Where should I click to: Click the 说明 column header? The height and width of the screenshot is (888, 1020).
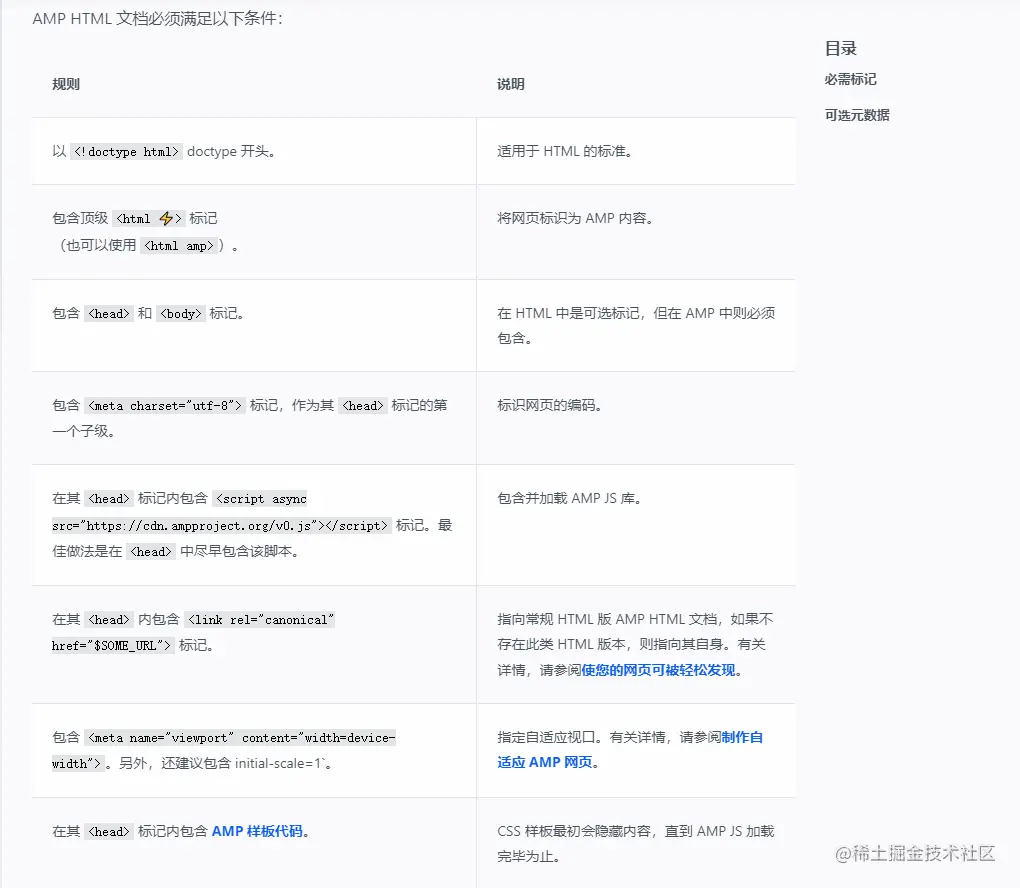point(511,84)
